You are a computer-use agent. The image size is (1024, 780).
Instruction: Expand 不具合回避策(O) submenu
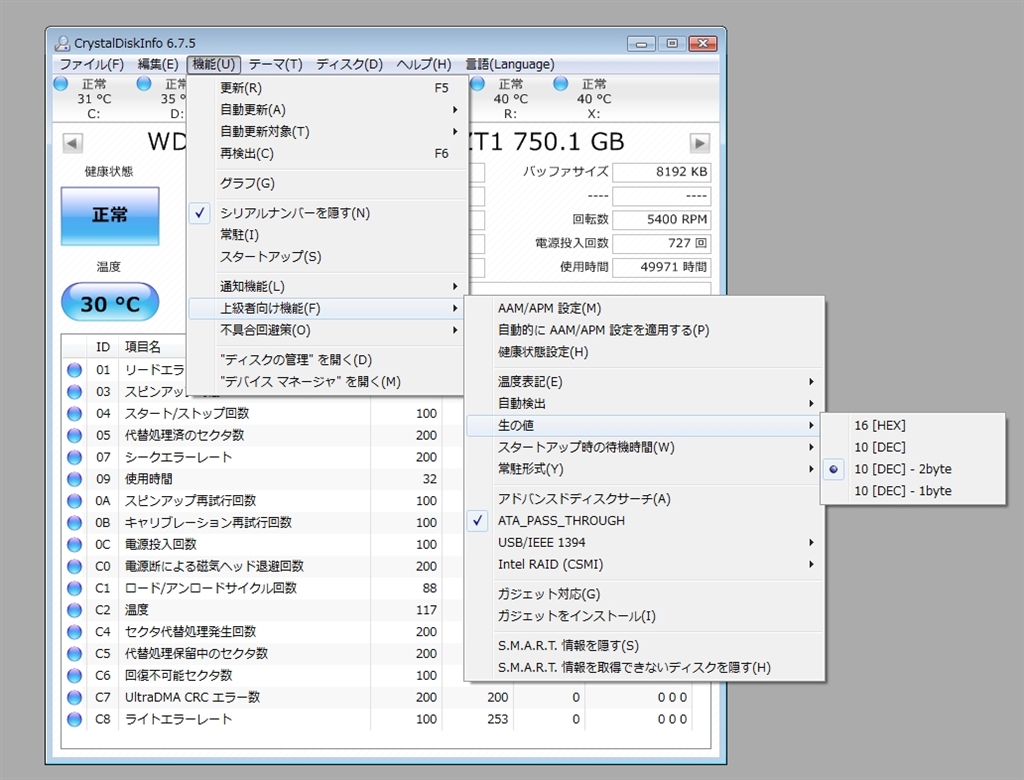pyautogui.click(x=327, y=330)
